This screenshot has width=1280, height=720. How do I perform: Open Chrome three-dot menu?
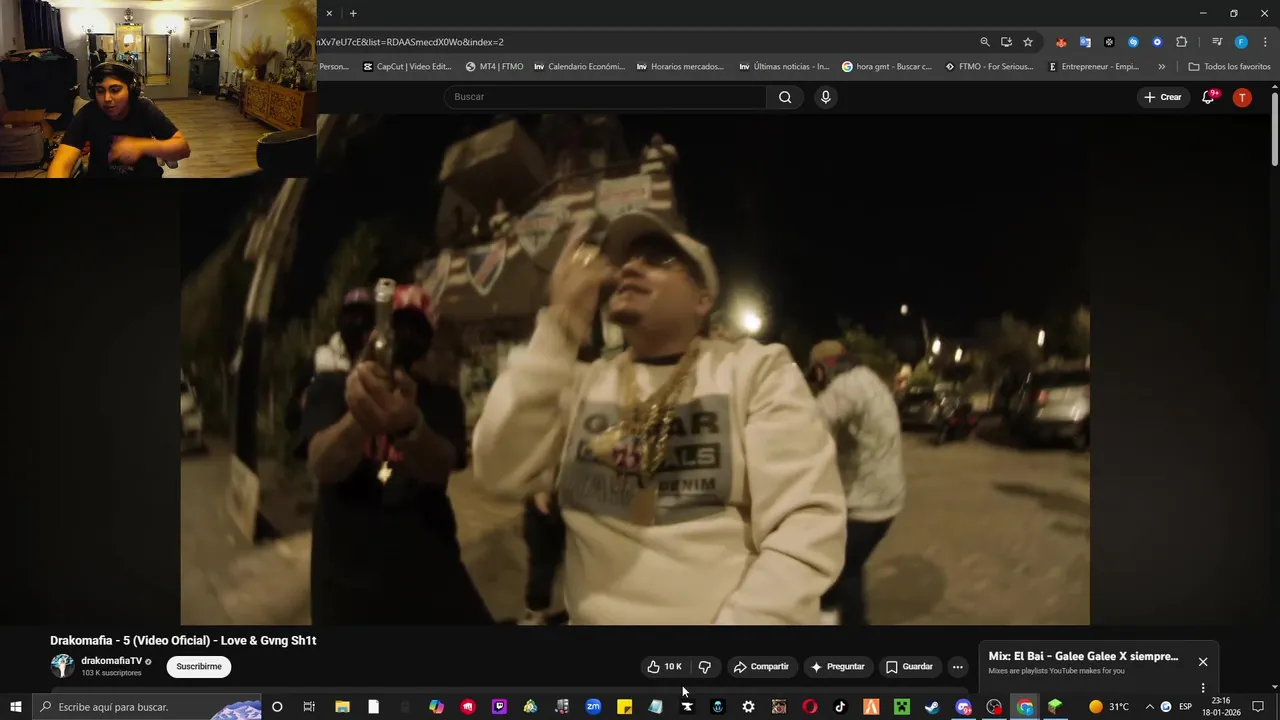coord(1266,42)
